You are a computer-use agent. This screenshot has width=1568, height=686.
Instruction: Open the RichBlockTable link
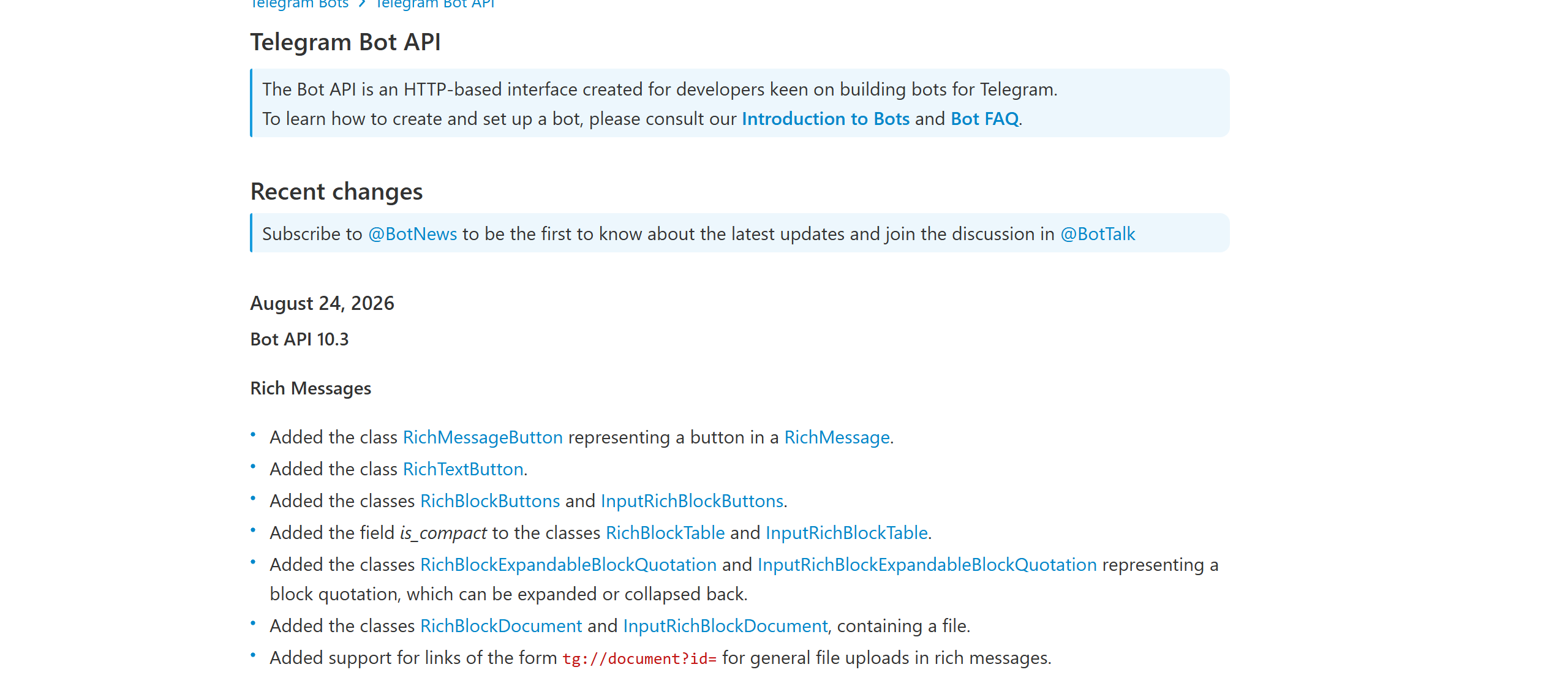[665, 533]
